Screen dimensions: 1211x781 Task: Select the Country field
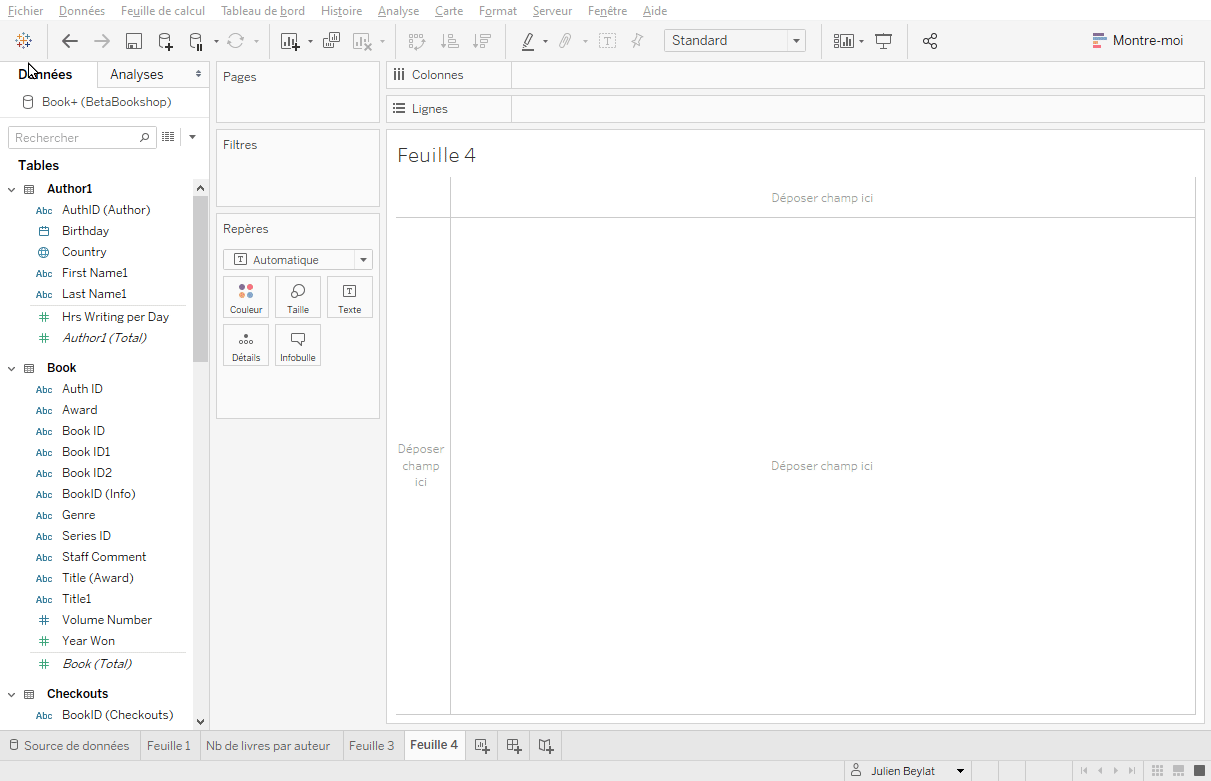[x=84, y=252]
